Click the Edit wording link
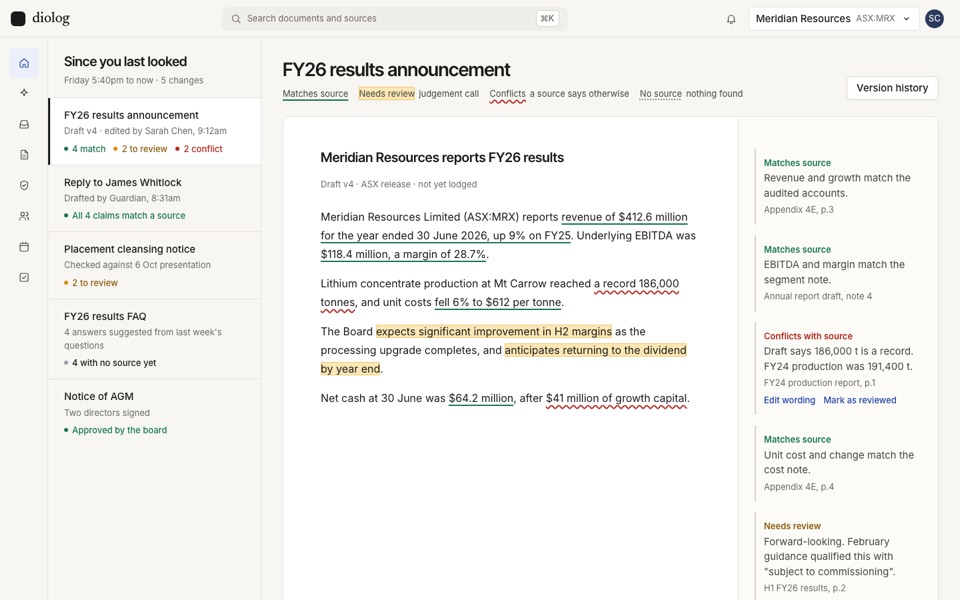This screenshot has width=960, height=600. pyautogui.click(x=789, y=400)
